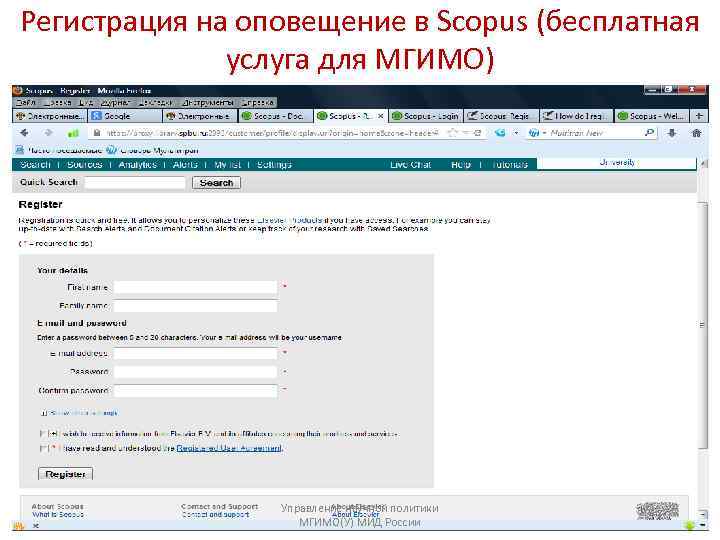
Task: Close the active Scopus tab
Action: 381,116
